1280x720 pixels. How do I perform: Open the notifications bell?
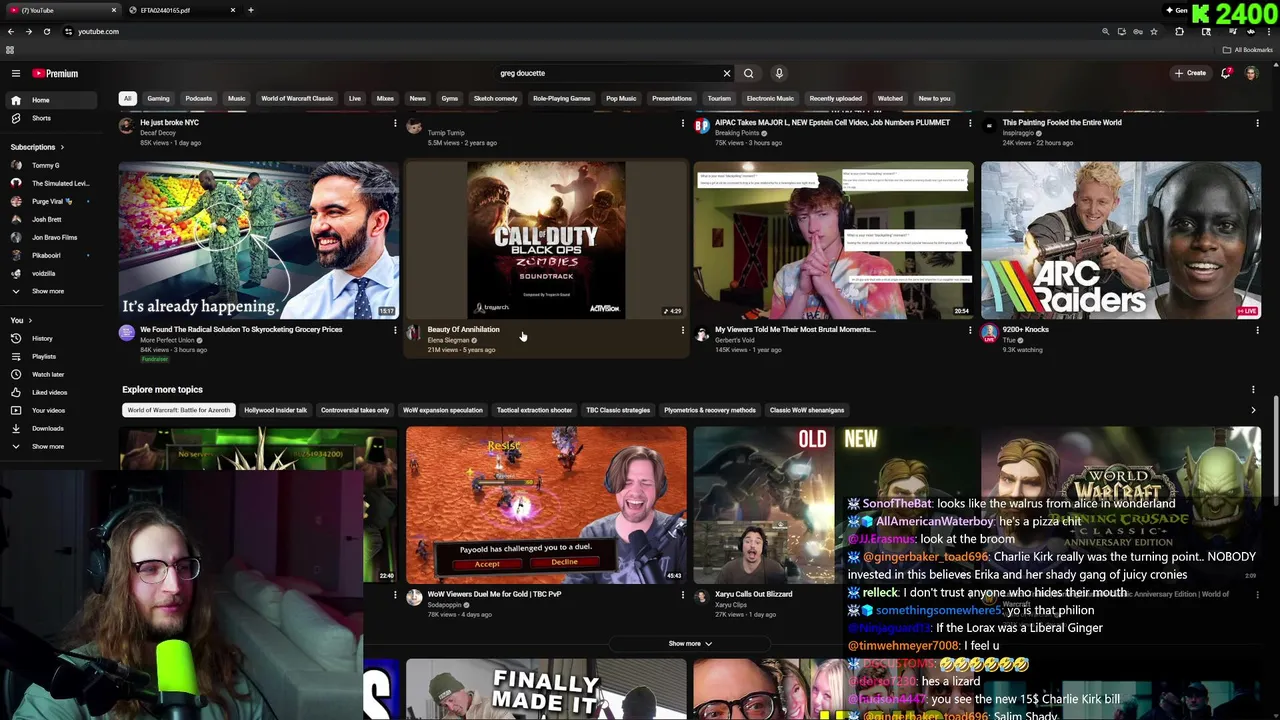1226,73
